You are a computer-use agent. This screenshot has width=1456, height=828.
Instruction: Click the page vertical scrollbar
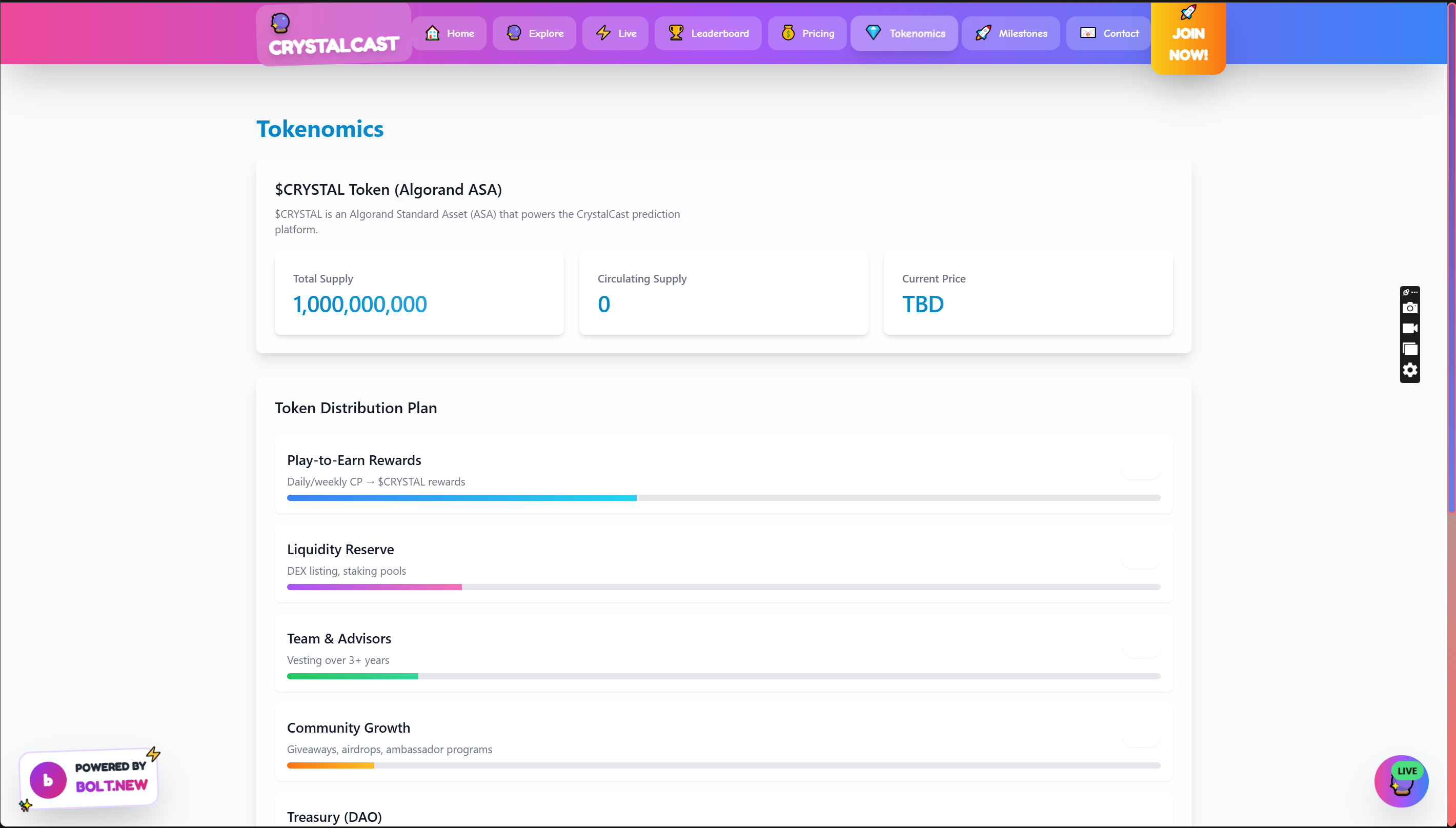tap(1451, 256)
